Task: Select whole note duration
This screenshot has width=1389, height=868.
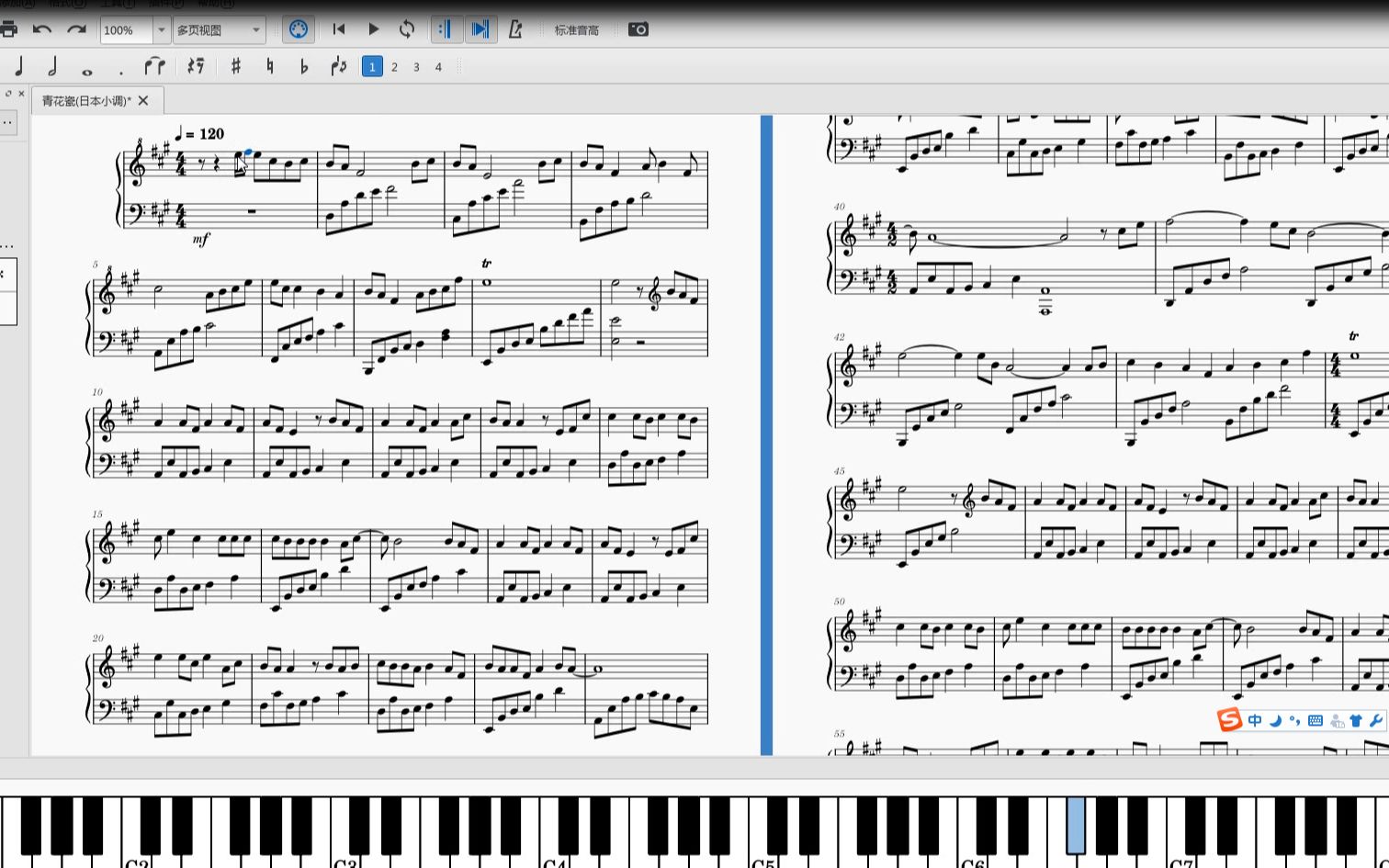Action: (87, 71)
